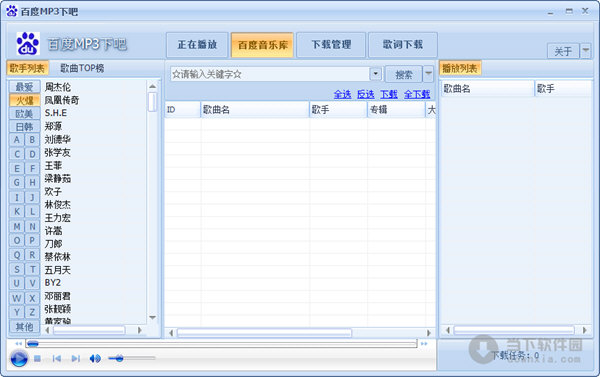The width and height of the screenshot is (600, 377).
Task: Click the 歌手 column header in the playlist panel
Action: pyautogui.click(x=563, y=89)
